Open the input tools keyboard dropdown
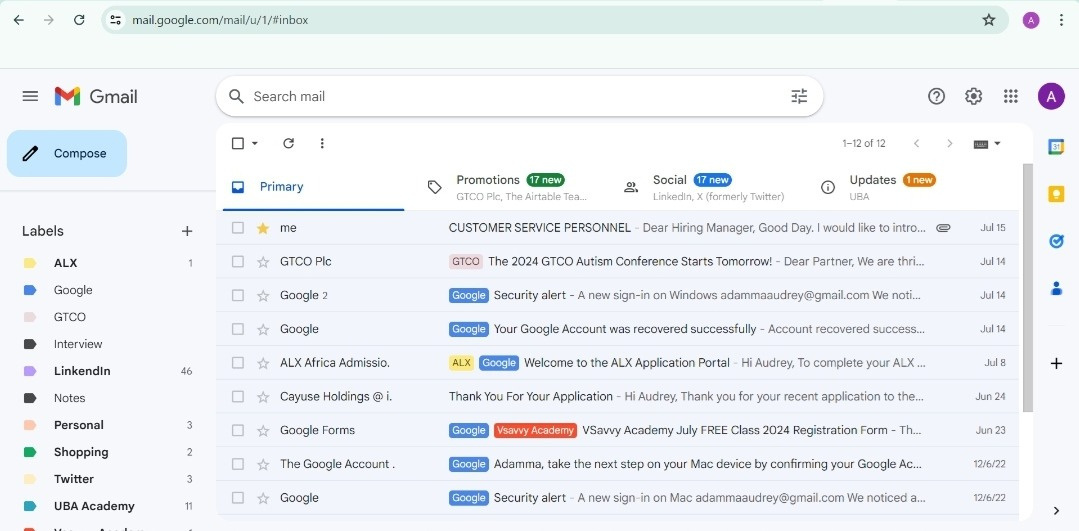The image size is (1079, 531). [x=987, y=144]
